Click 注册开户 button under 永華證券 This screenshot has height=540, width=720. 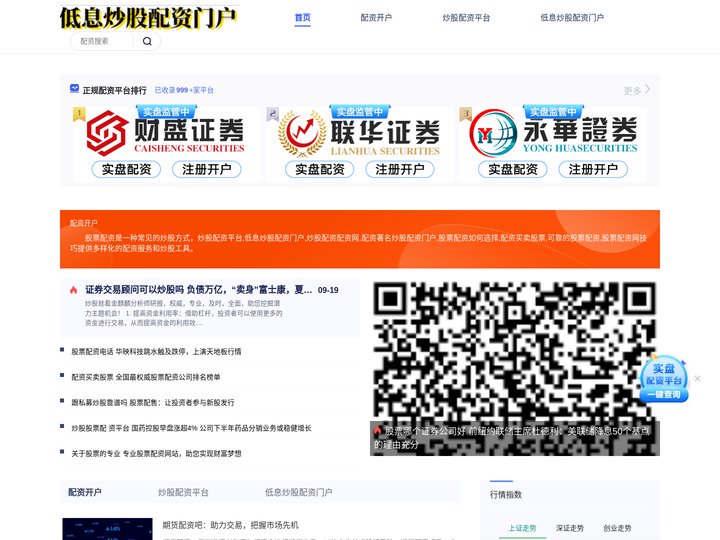click(593, 169)
